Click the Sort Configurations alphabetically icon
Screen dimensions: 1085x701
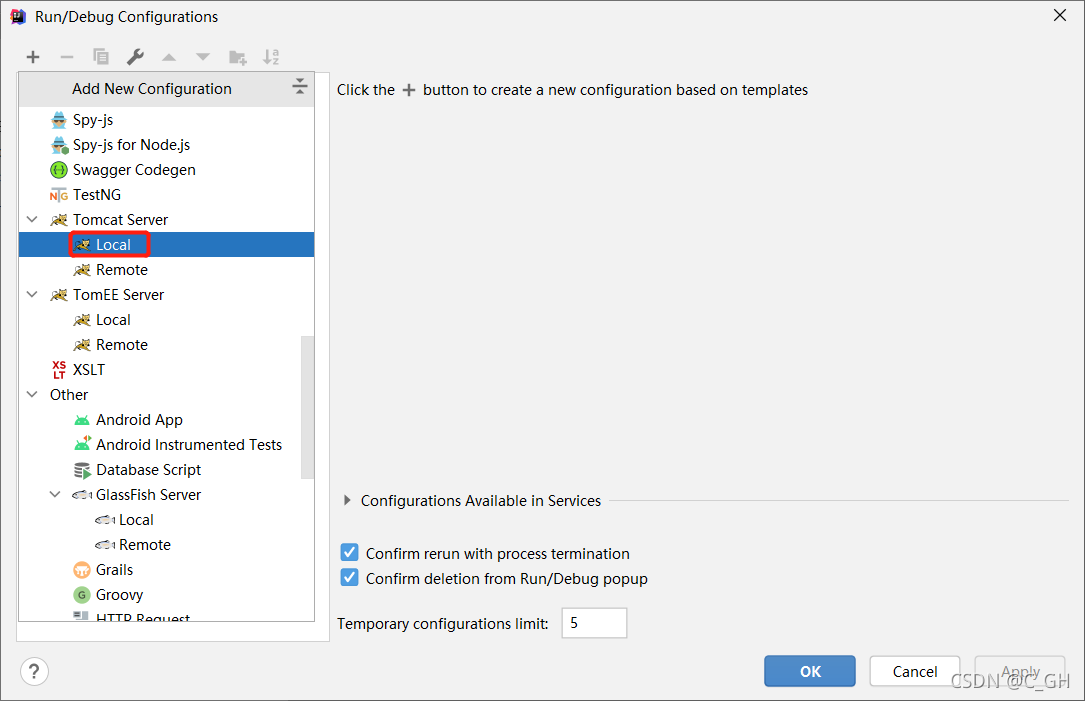[271, 57]
